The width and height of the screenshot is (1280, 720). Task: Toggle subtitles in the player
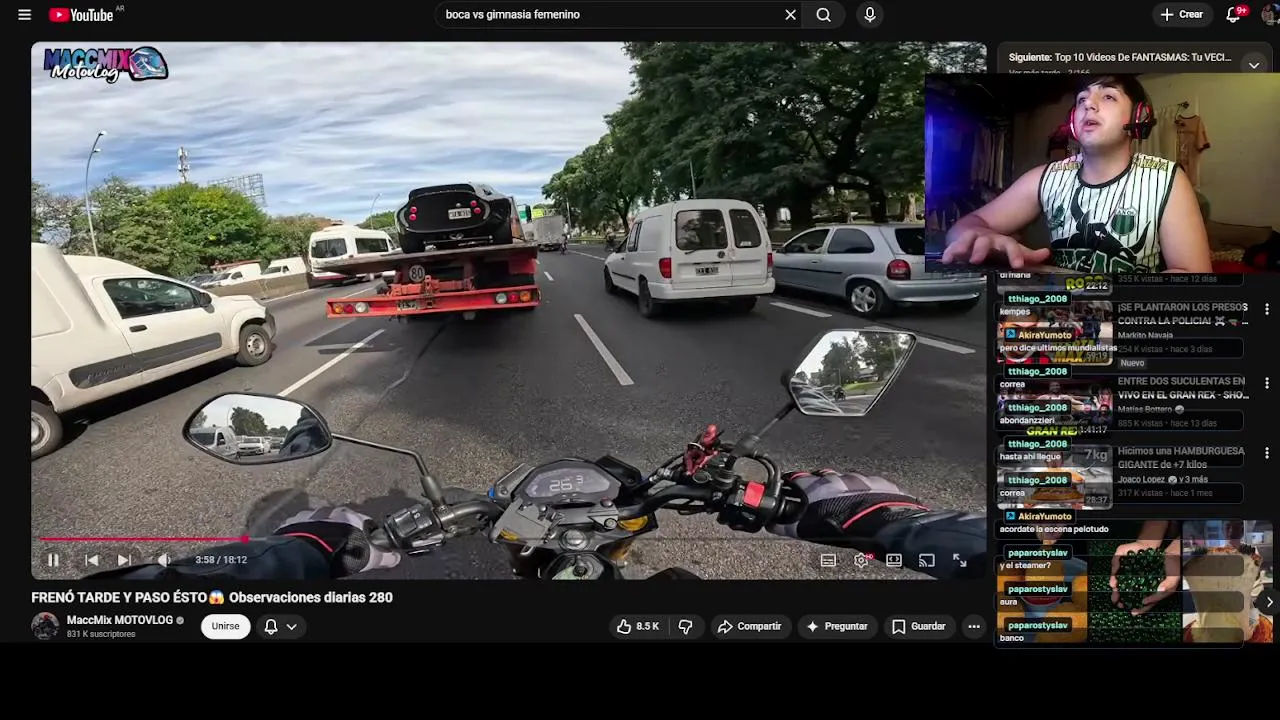tap(828, 560)
